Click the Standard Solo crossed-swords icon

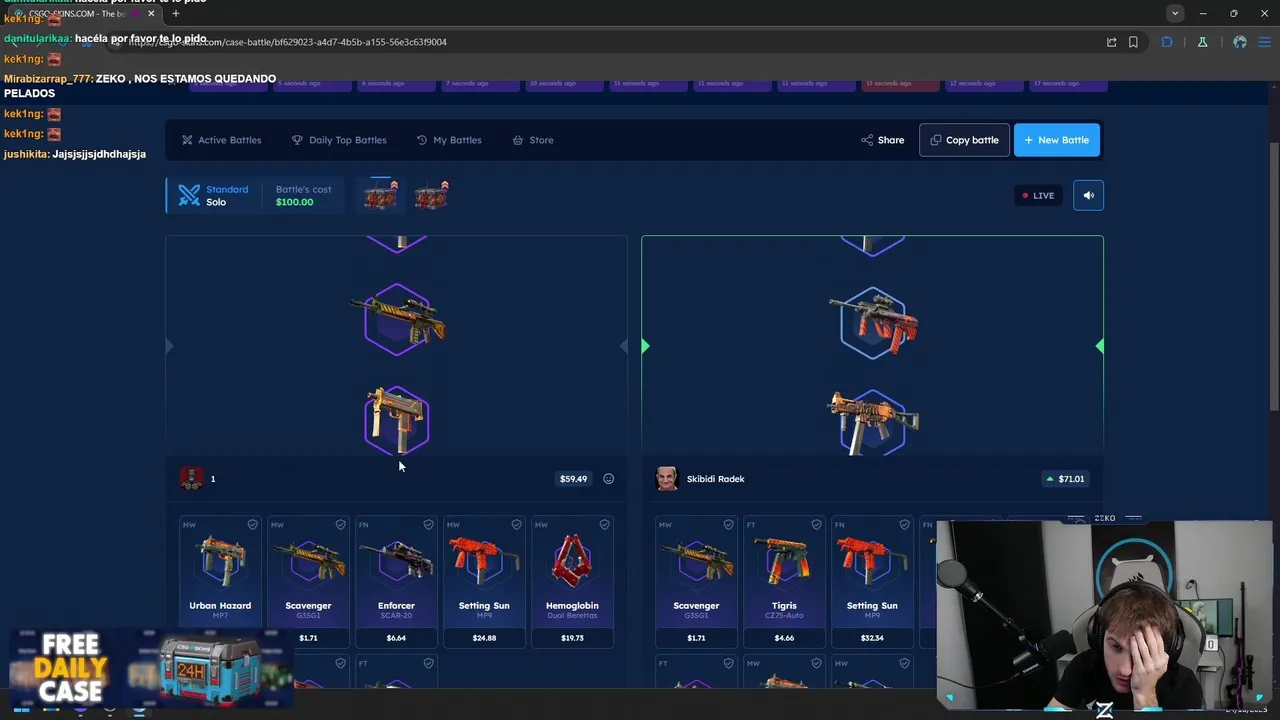189,195
